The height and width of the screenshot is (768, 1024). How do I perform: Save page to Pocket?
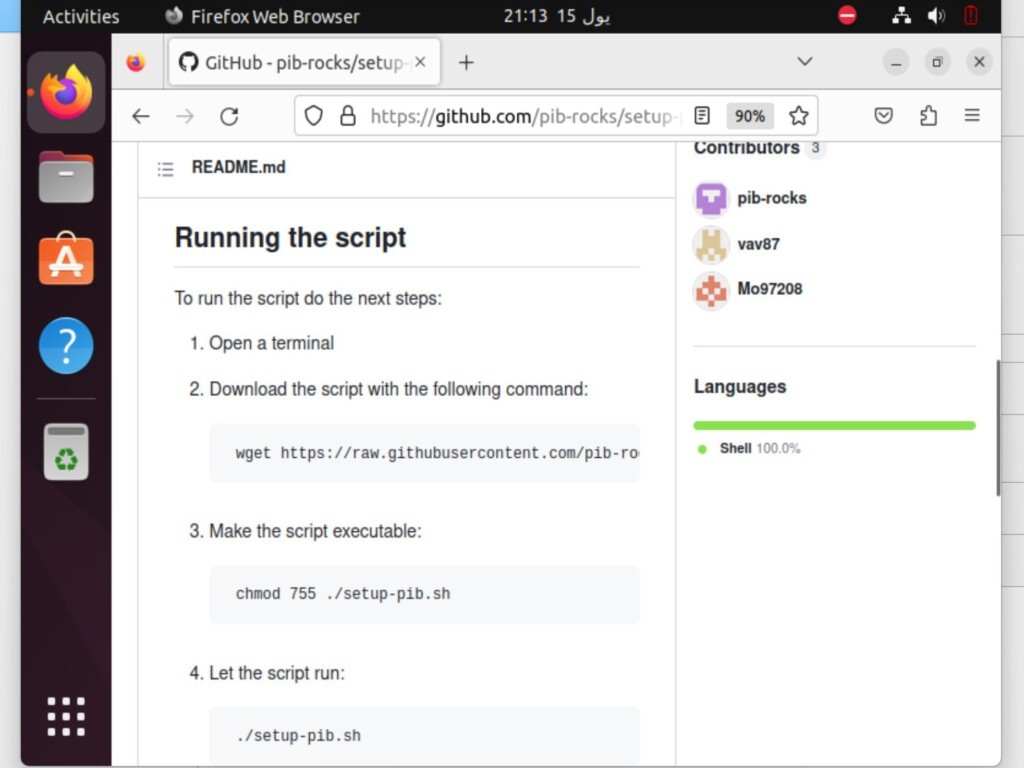pyautogui.click(x=884, y=116)
